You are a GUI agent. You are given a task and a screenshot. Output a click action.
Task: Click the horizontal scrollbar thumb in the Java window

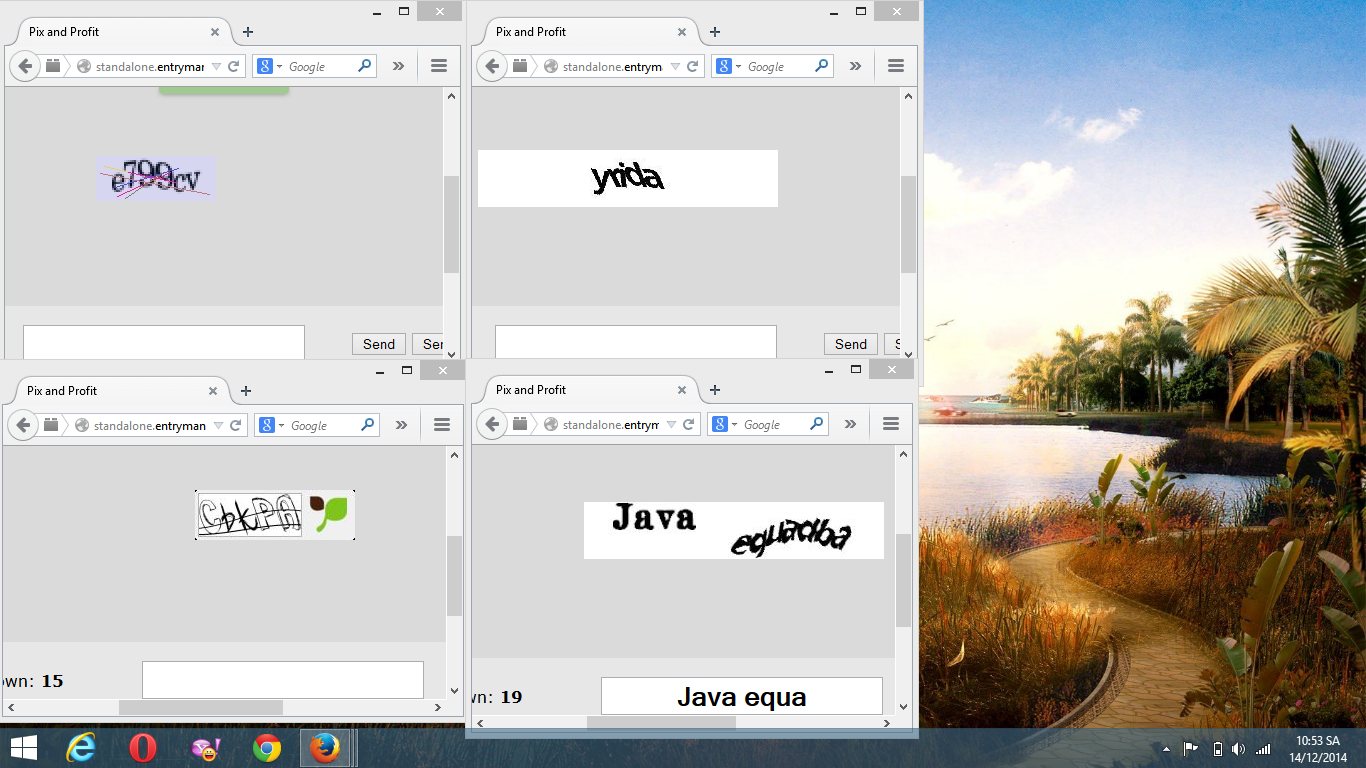point(661,723)
